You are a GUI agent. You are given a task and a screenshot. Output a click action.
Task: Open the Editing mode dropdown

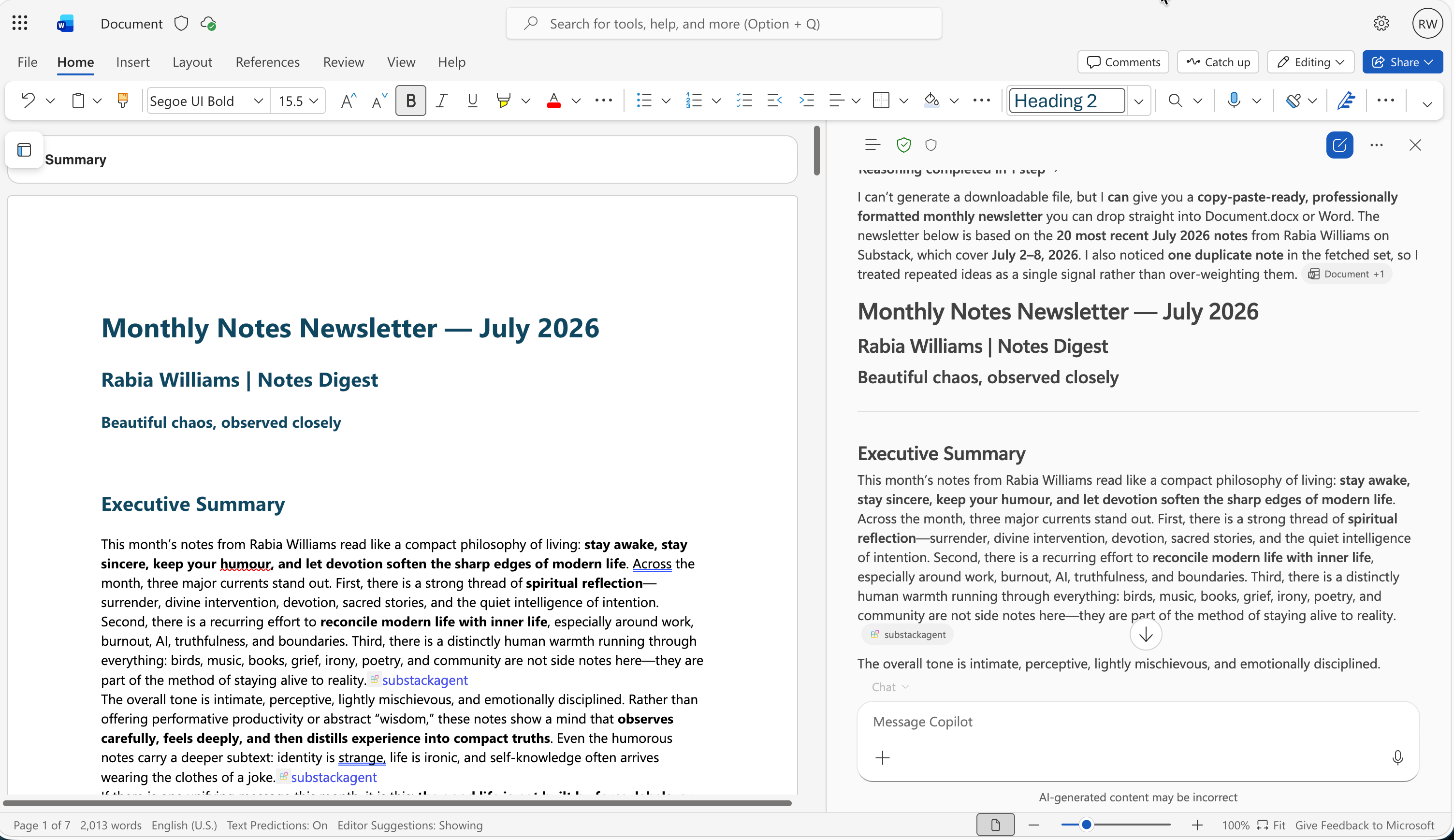(1310, 62)
